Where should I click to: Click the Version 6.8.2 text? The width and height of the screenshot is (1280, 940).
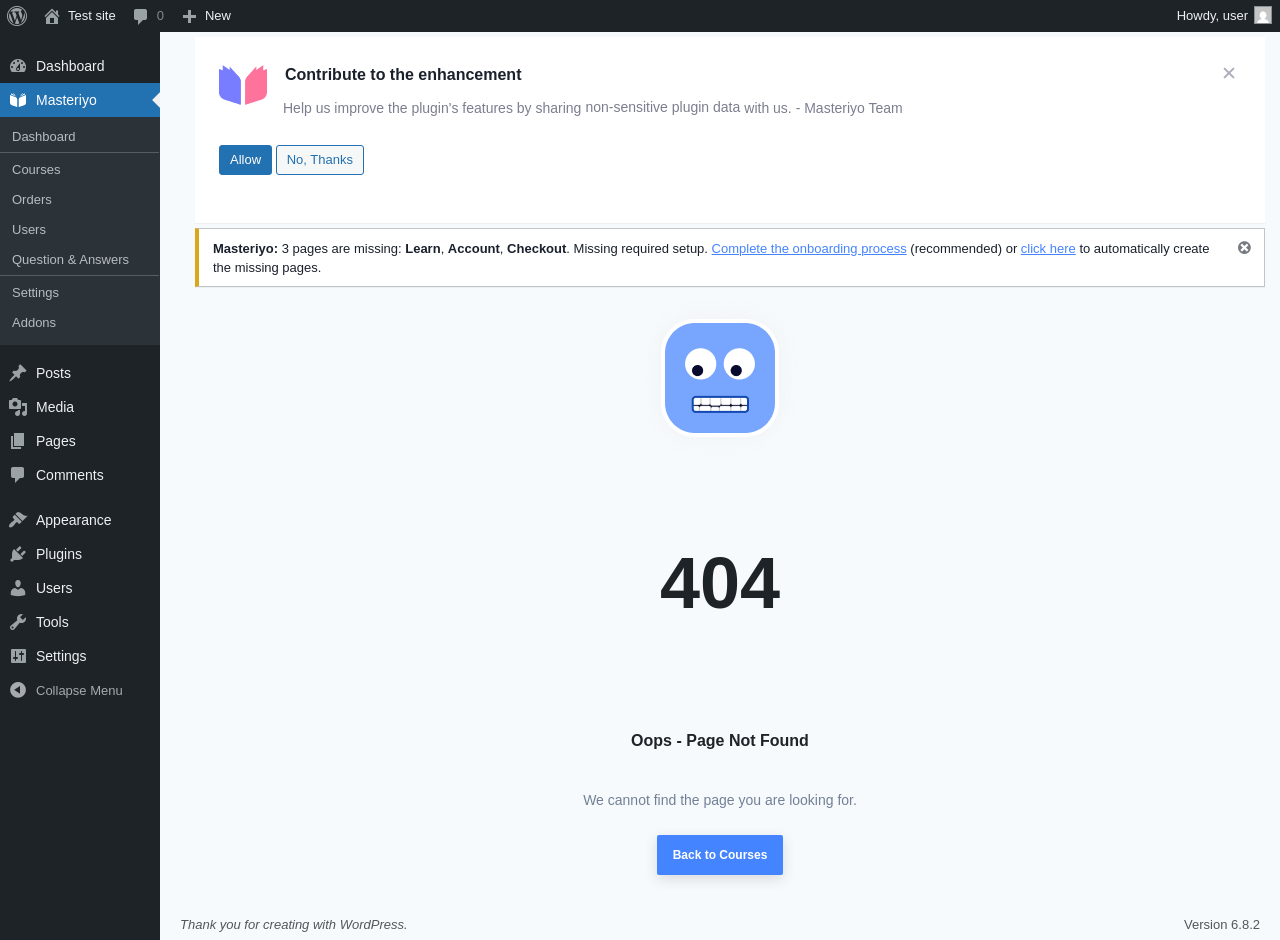[x=1222, y=925]
